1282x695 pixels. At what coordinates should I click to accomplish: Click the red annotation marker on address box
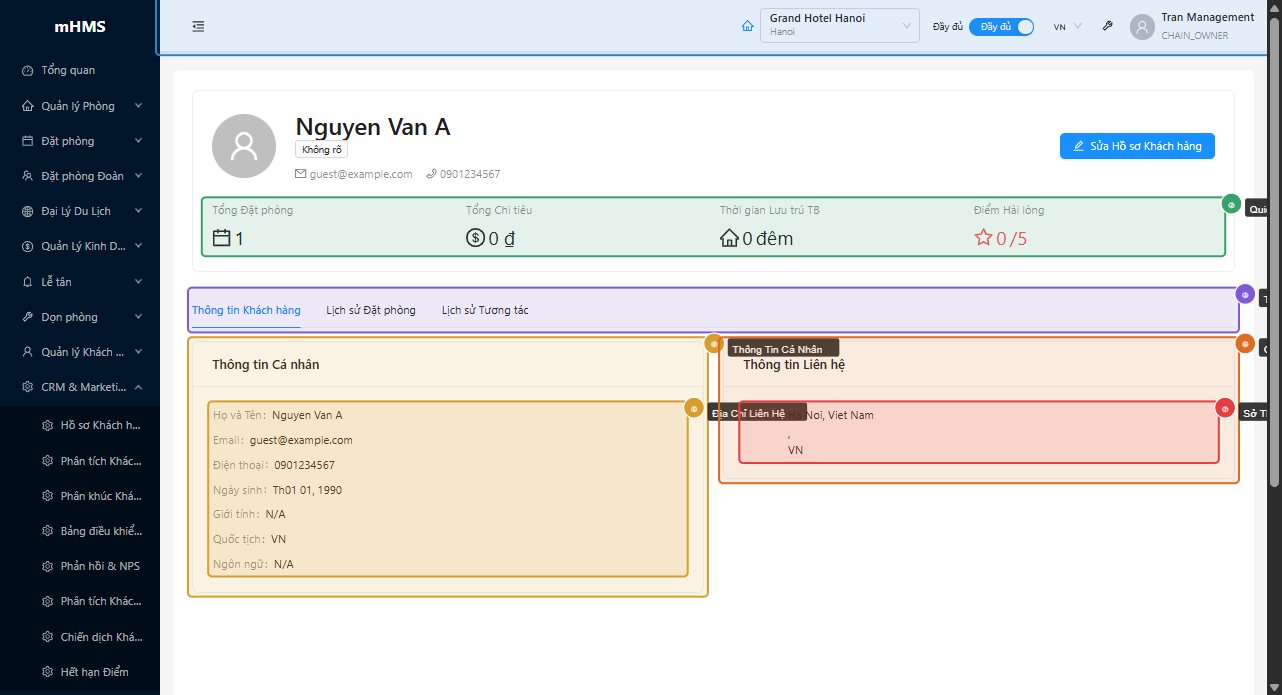coord(1225,408)
